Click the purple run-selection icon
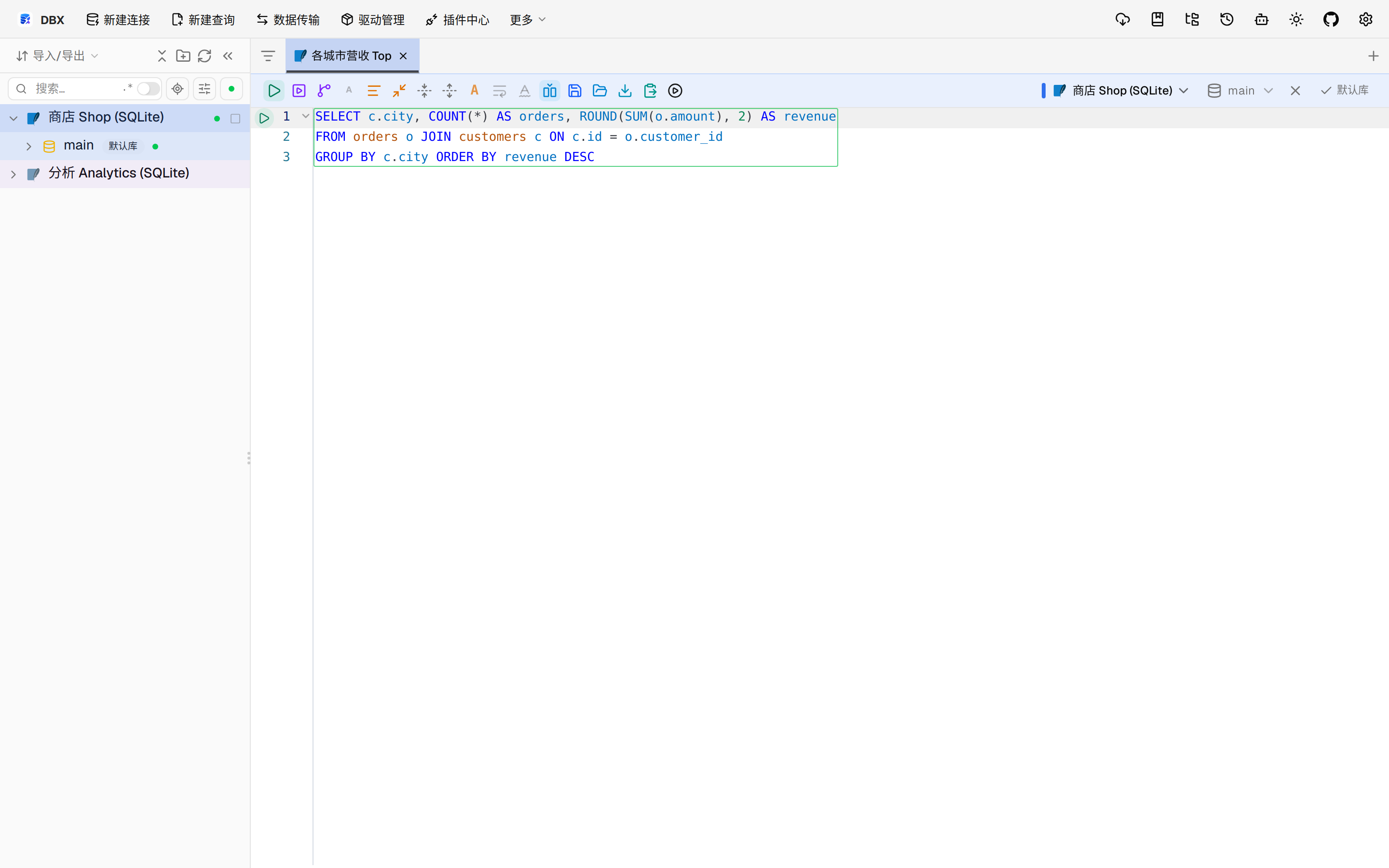 tap(299, 91)
